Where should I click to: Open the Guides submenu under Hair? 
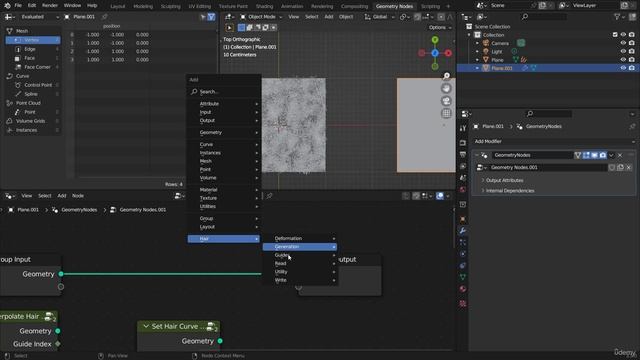300,255
